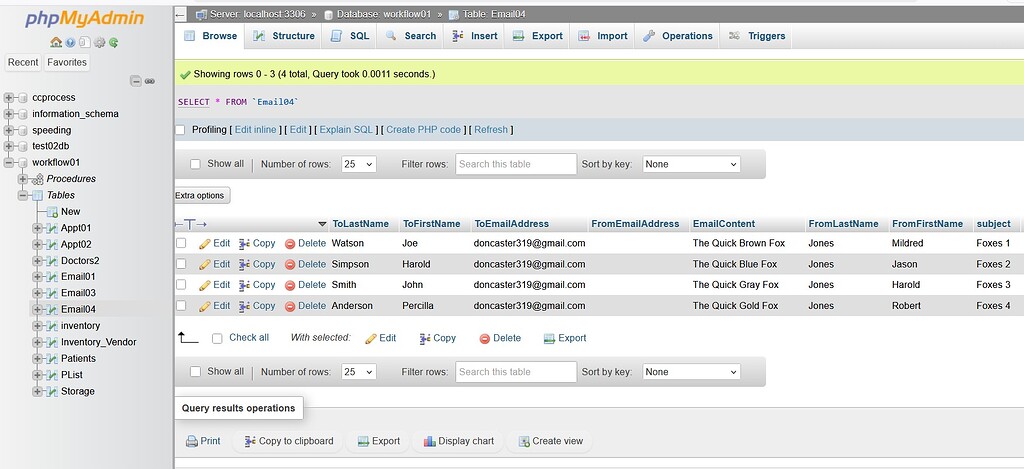
Task: Click the Refresh query link
Action: coord(490,130)
